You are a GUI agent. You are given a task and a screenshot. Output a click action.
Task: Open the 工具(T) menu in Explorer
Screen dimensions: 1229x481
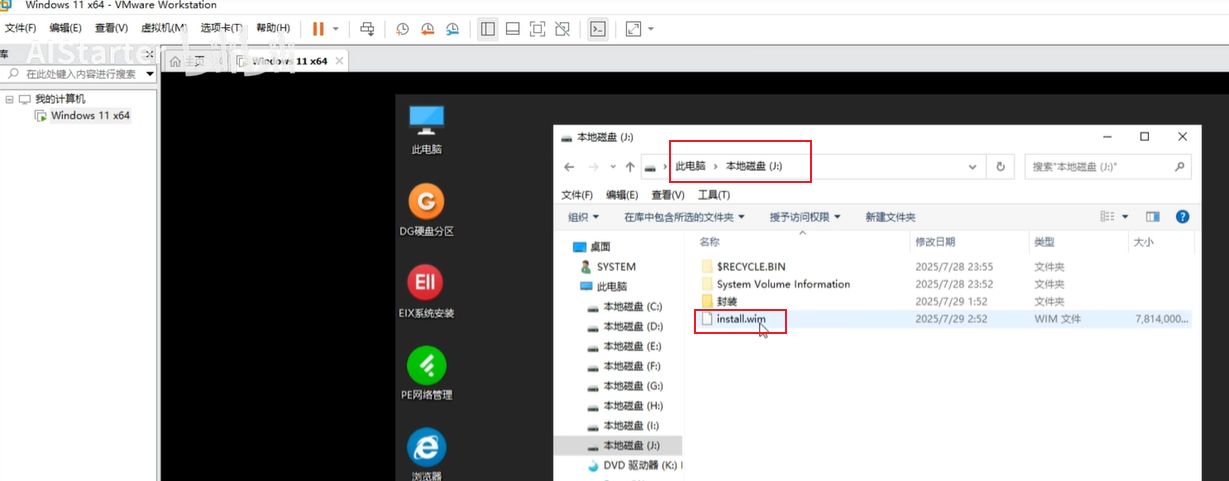[x=713, y=195]
